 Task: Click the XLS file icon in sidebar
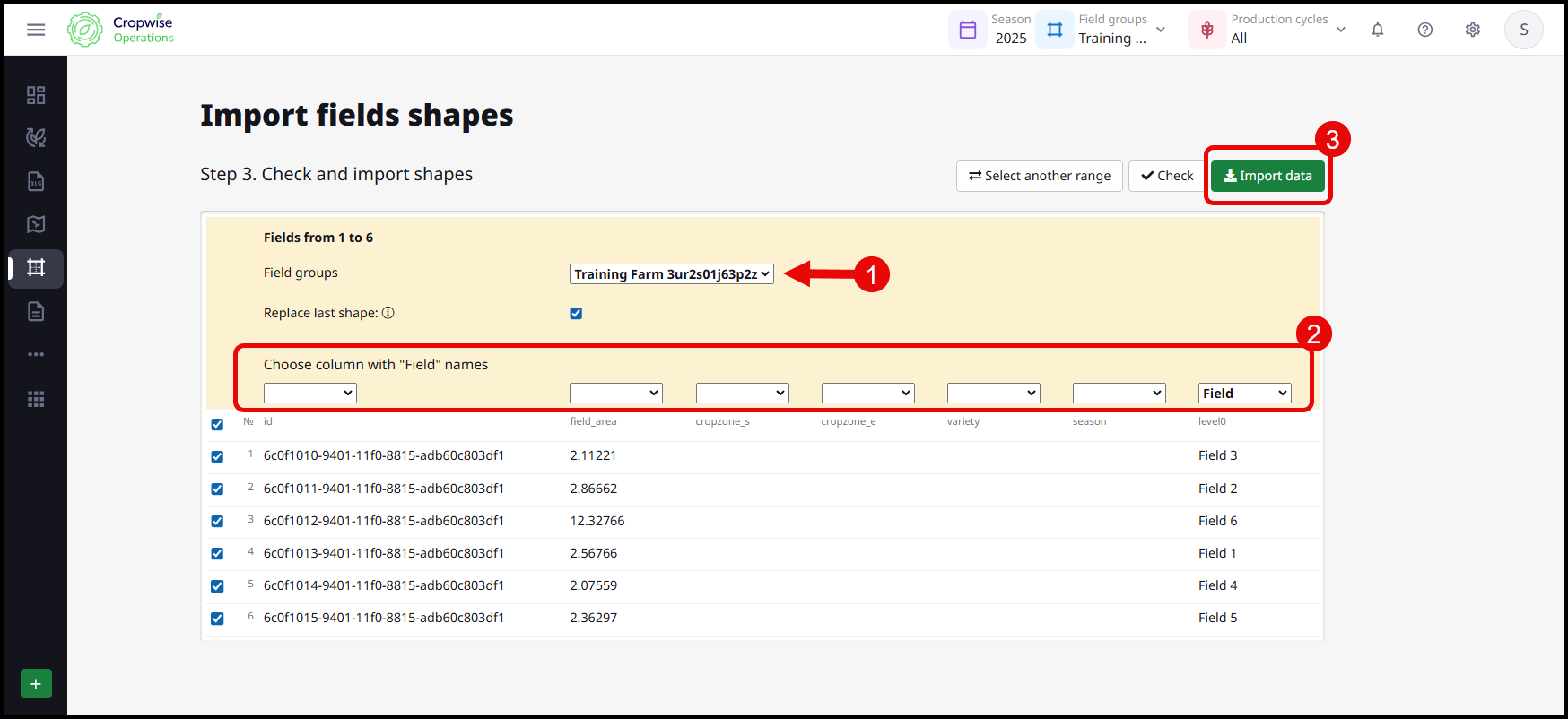point(36,182)
